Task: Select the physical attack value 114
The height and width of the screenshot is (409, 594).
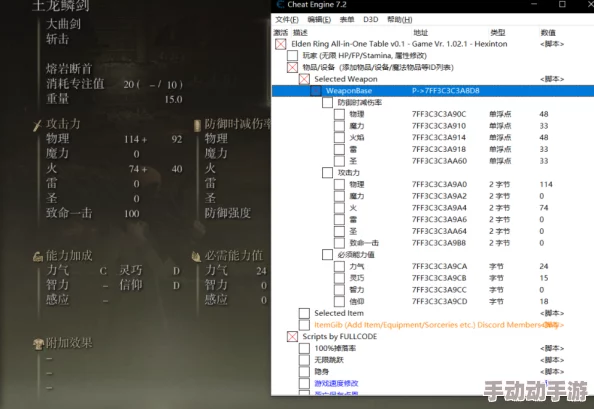Action: 546,184
